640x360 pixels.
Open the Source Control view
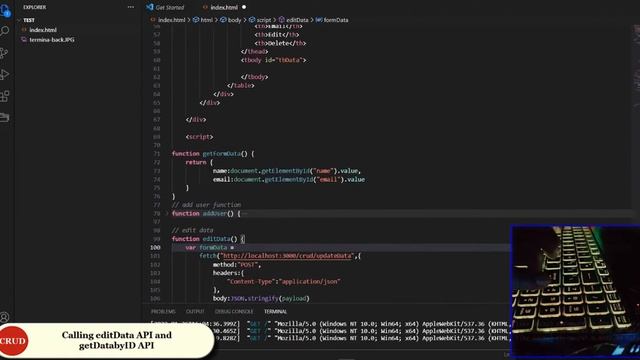(5, 53)
